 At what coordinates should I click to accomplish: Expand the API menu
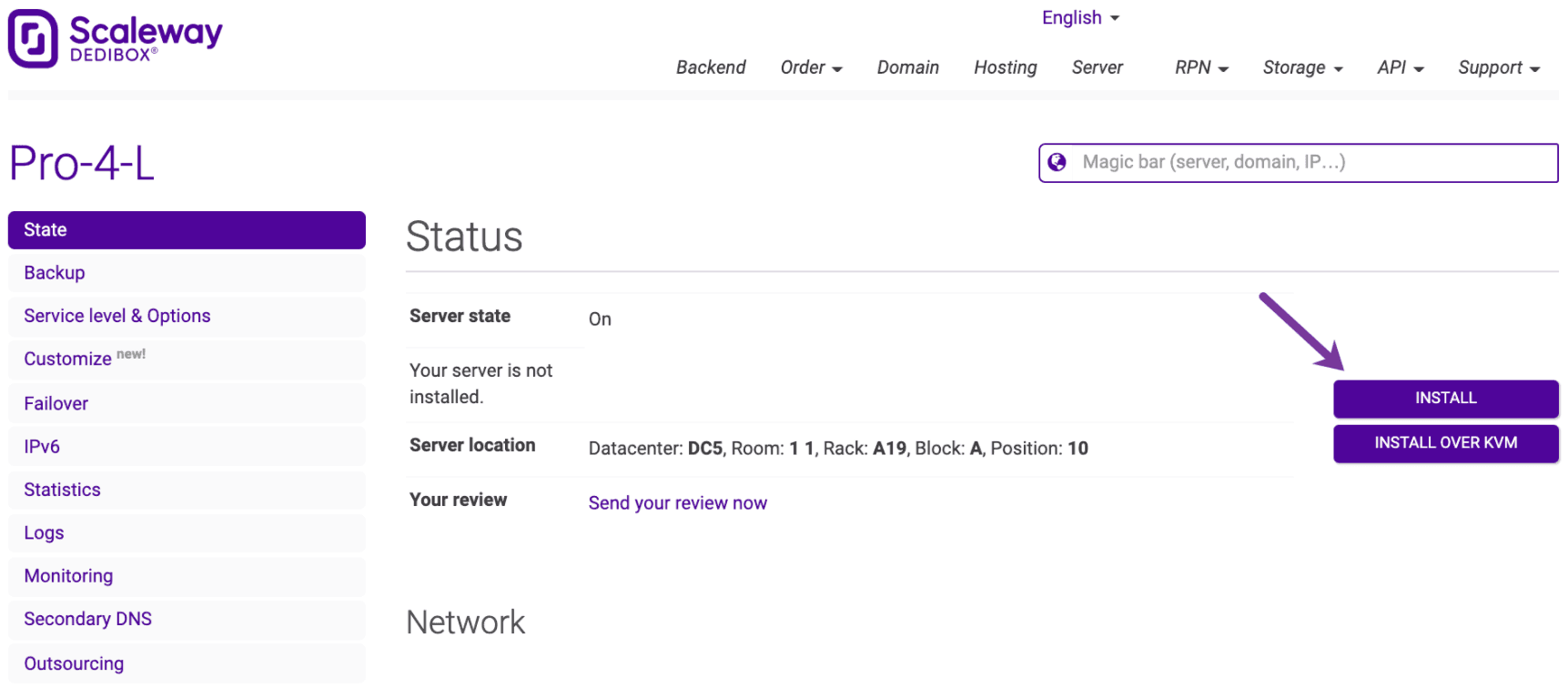coord(1399,67)
